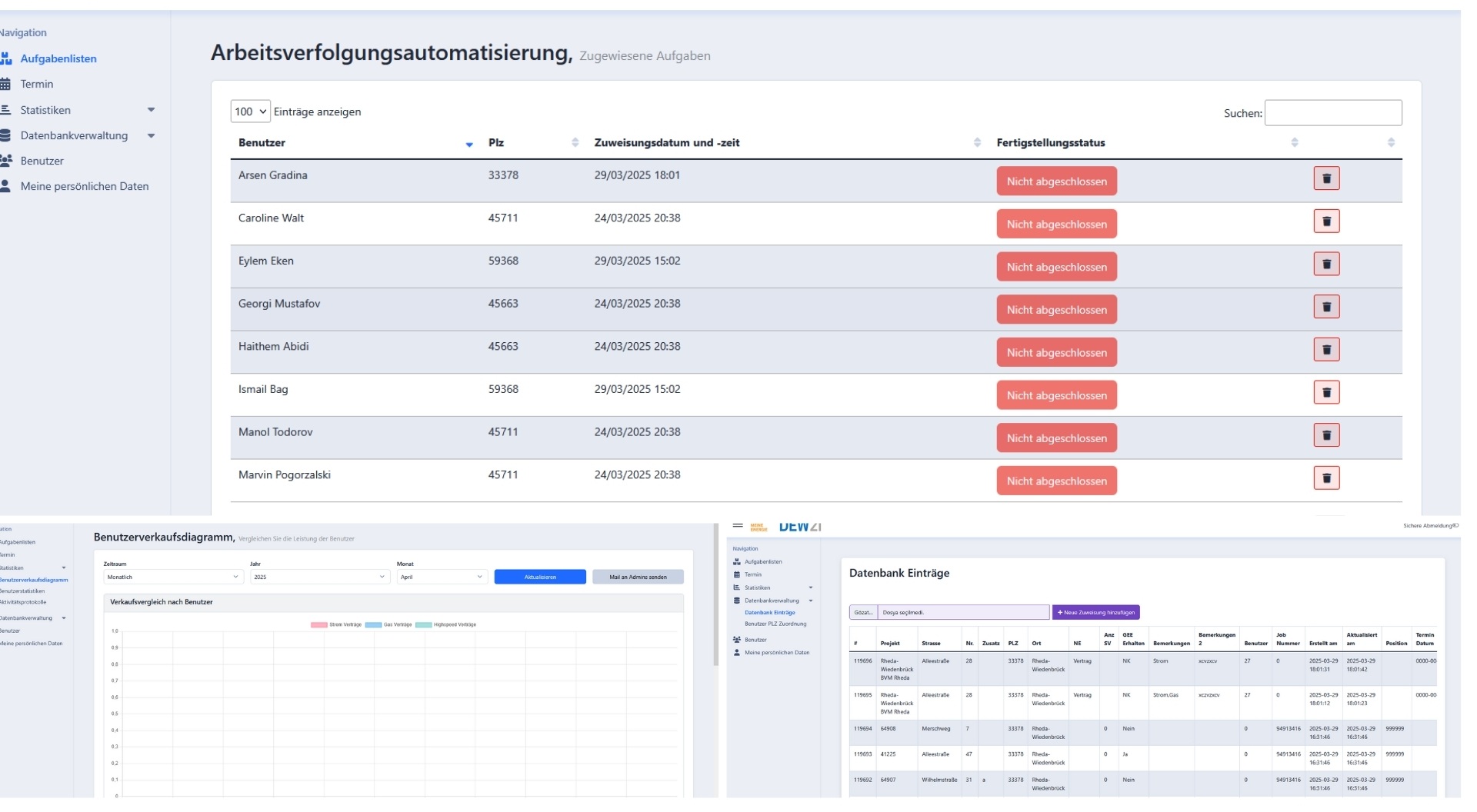Click Statistiken chart icon in Datenbank Einträge sidebar

(x=737, y=587)
